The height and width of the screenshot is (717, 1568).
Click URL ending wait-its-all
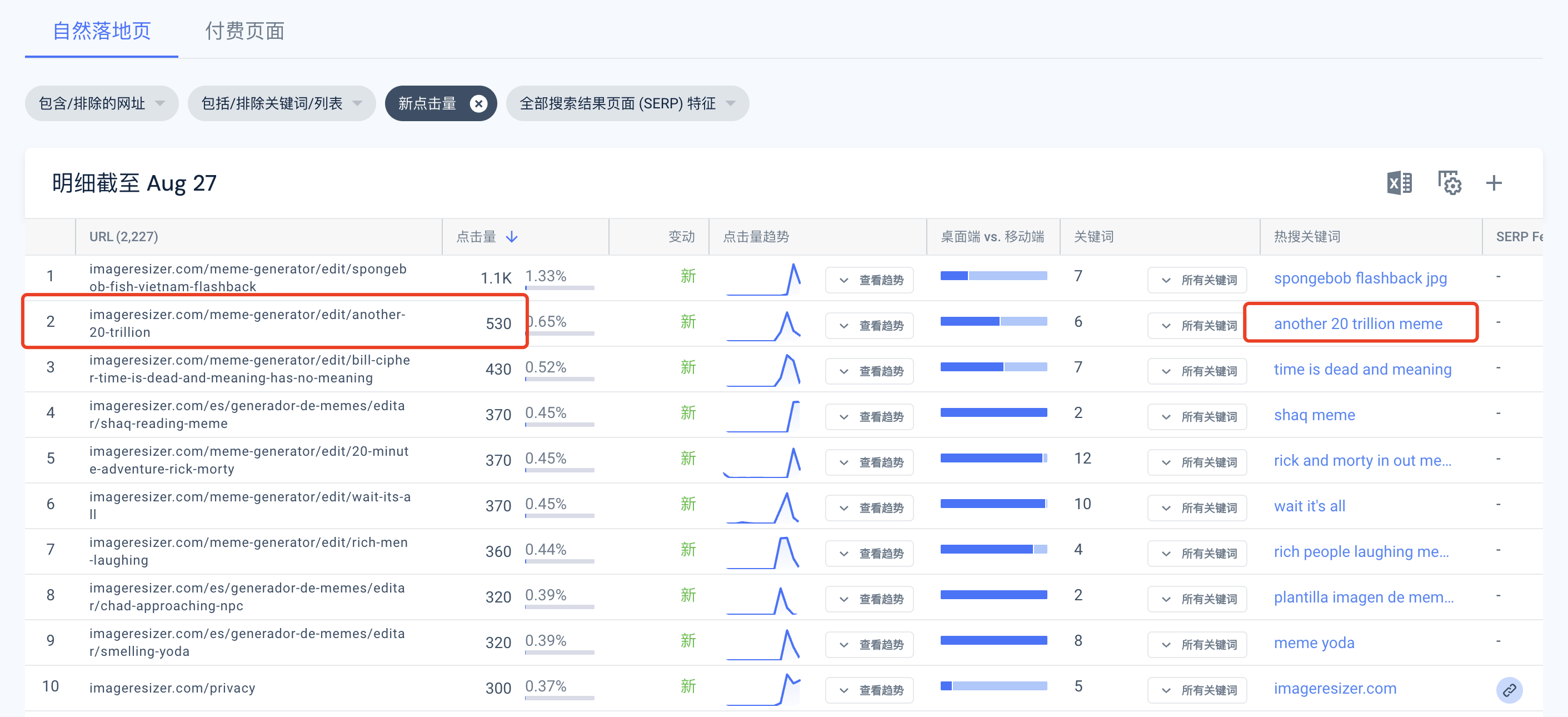249,506
